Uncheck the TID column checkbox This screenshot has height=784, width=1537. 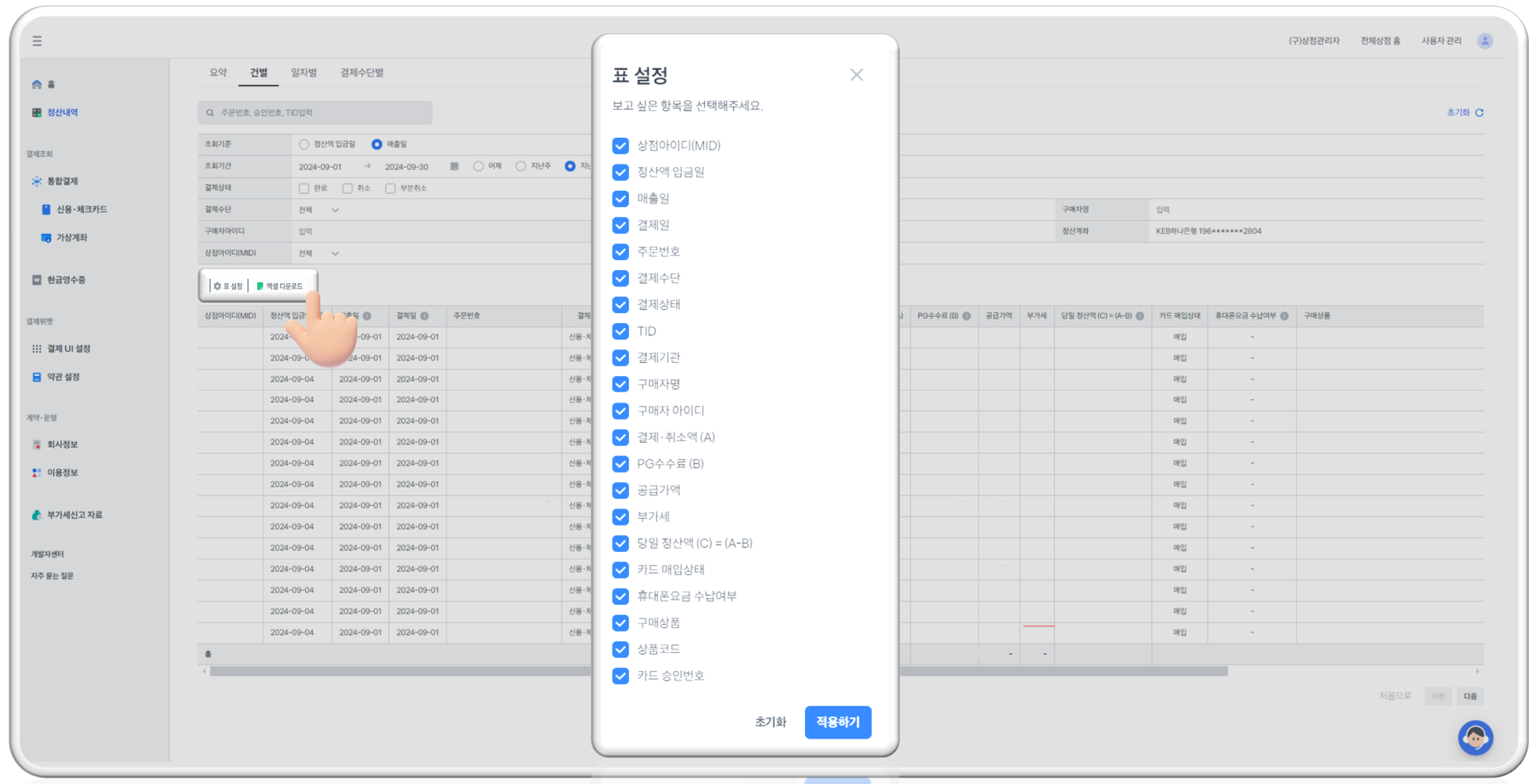620,331
